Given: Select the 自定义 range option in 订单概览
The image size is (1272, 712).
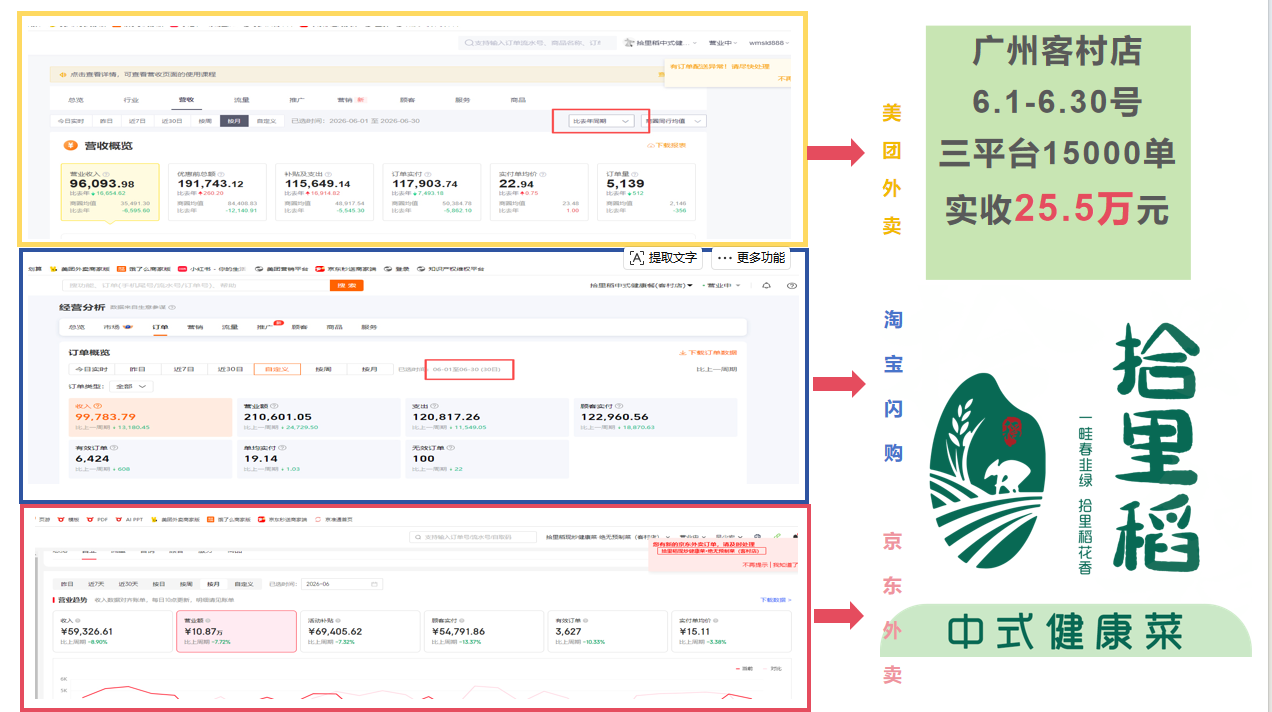Looking at the screenshot, I should (x=277, y=369).
